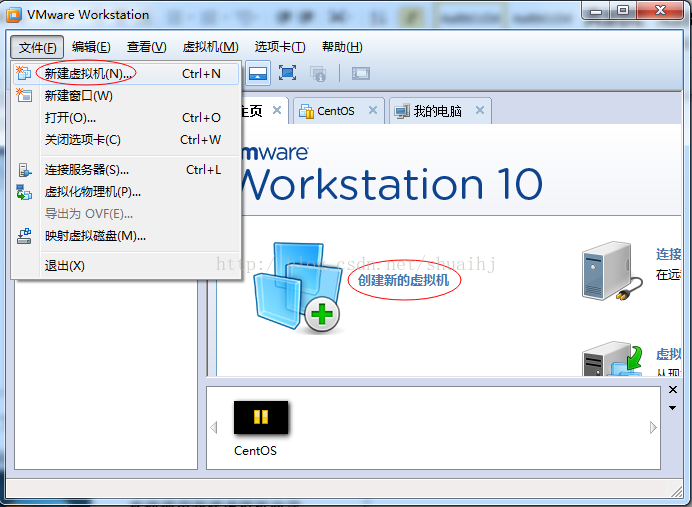Open the 查看(V) menu
The width and height of the screenshot is (692, 507).
pos(147,47)
